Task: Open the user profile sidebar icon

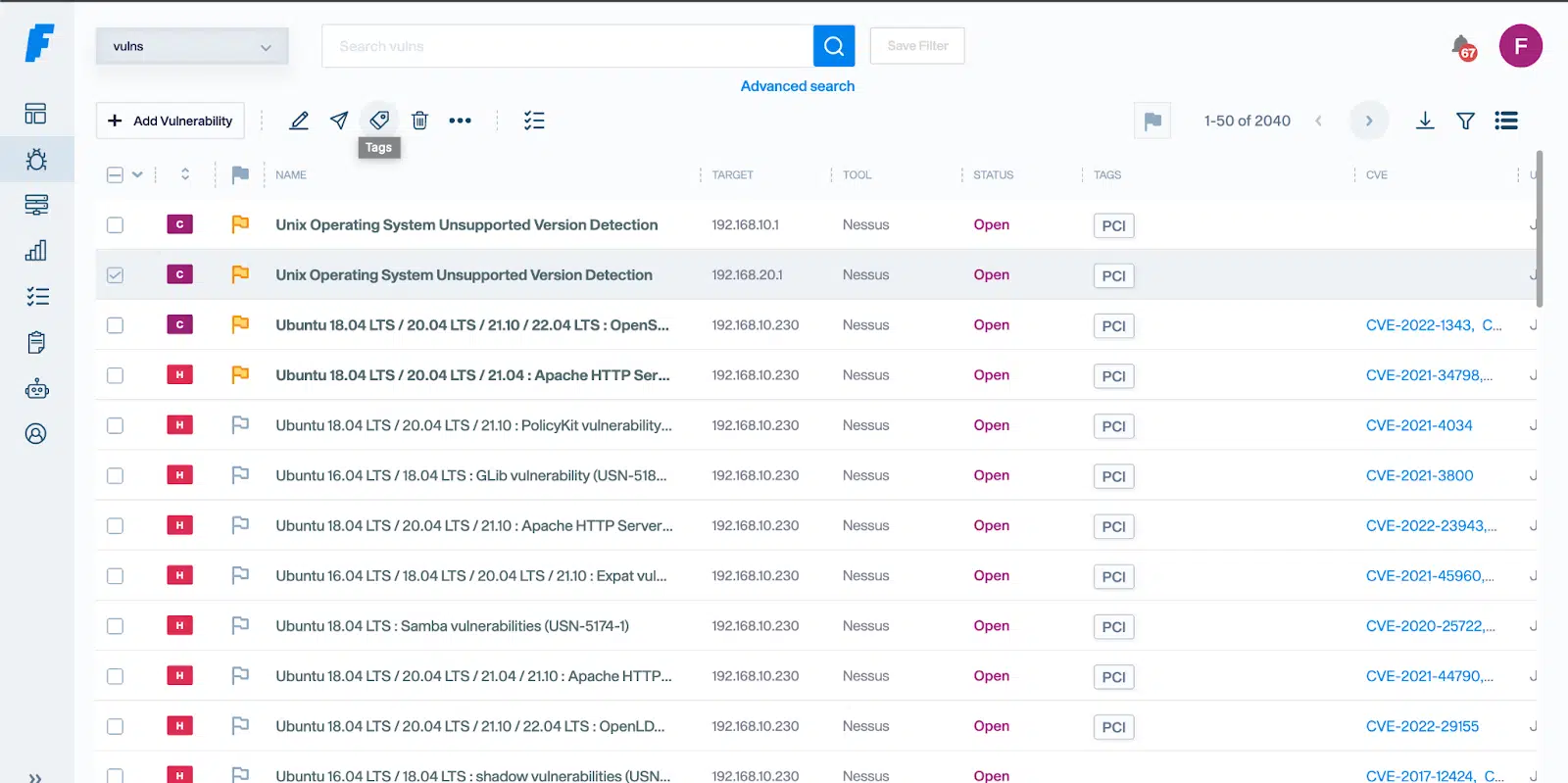Action: tap(36, 433)
